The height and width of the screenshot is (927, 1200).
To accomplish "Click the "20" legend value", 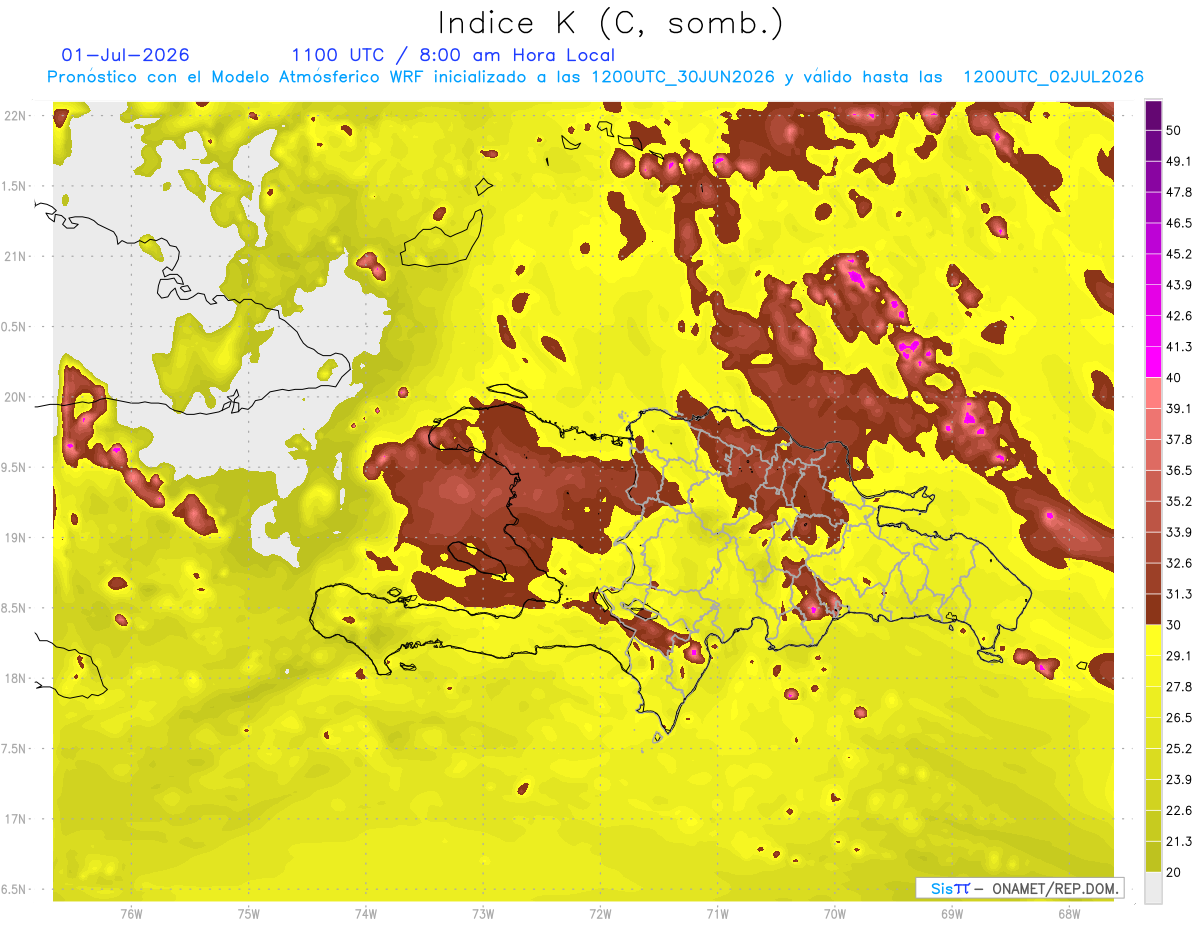I will 1174,872.
